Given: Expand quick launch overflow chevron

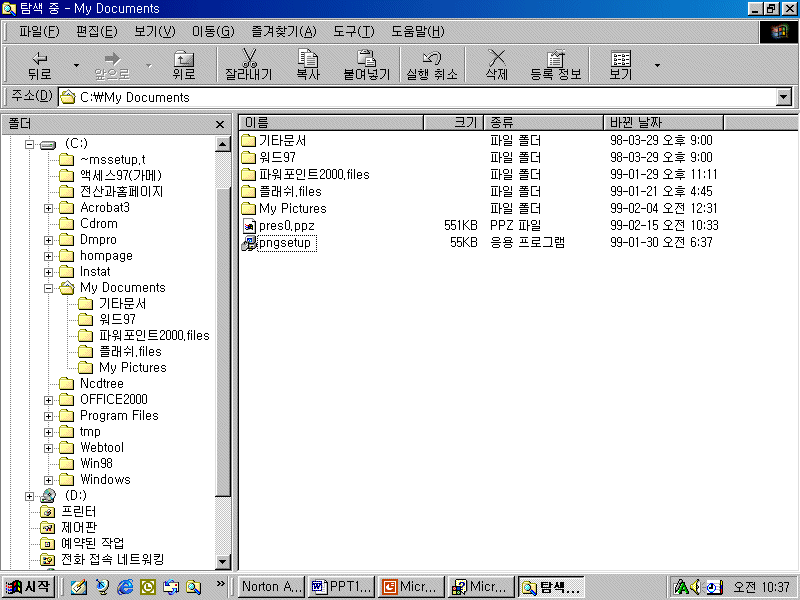Looking at the screenshot, I should pos(220,584).
